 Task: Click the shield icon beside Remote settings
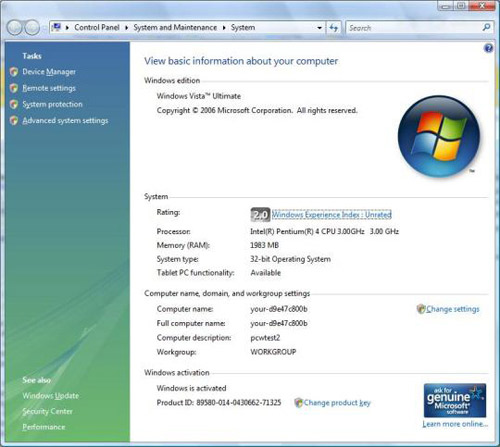tap(14, 88)
